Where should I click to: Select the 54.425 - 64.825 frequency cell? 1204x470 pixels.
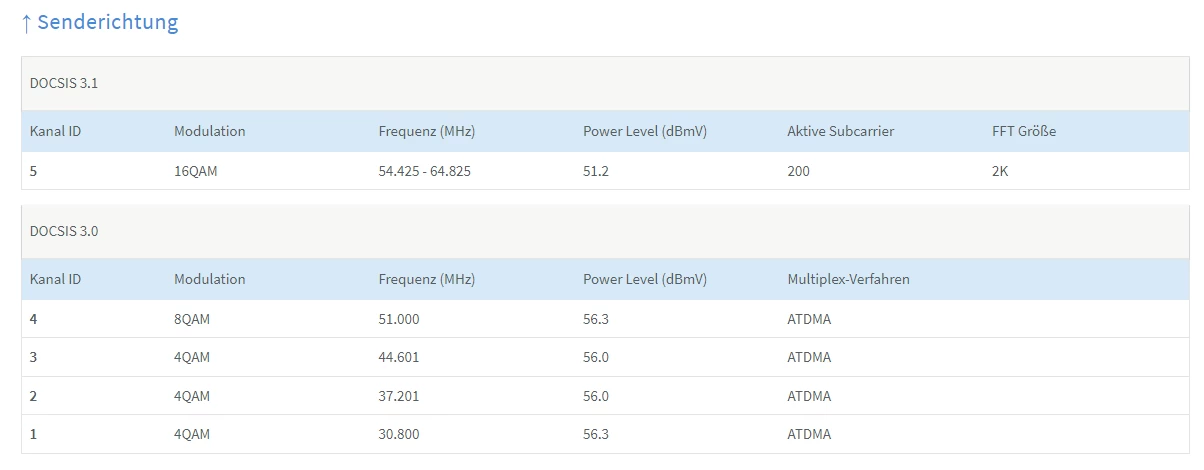(x=424, y=171)
